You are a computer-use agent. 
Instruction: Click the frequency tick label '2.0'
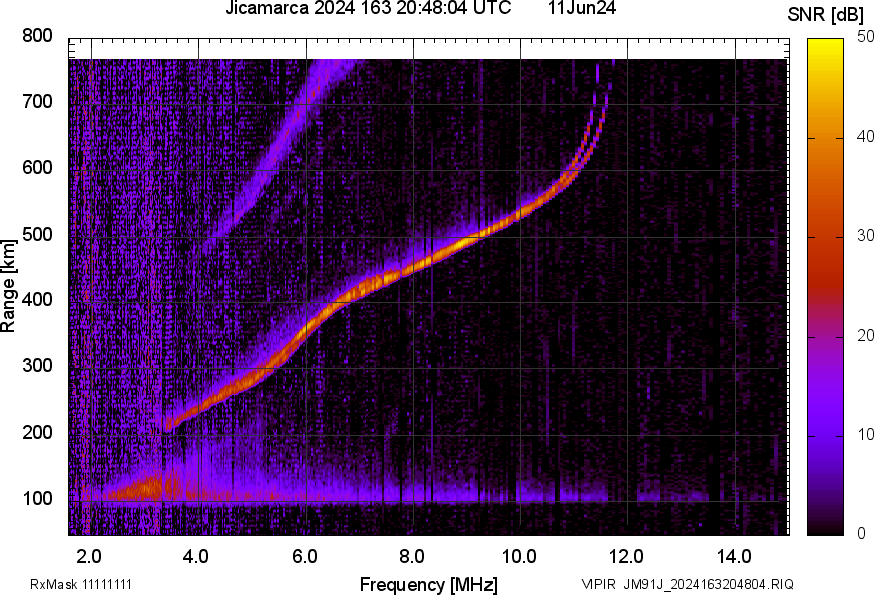(x=89, y=556)
